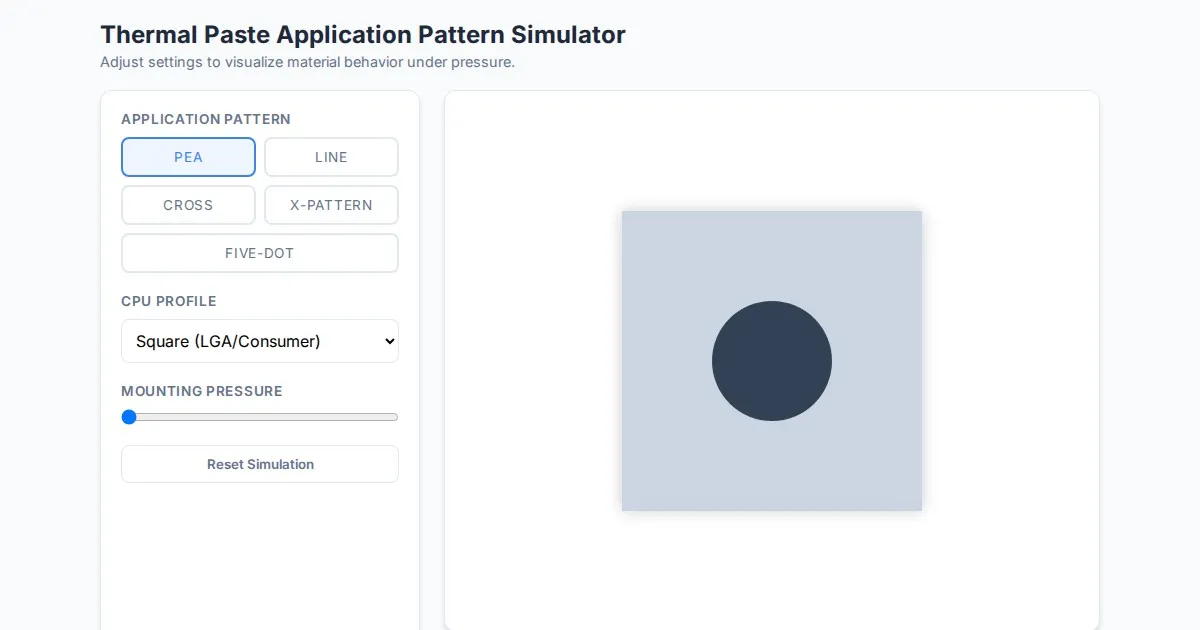
Task: Click the dark thermal paste circle
Action: click(x=772, y=361)
